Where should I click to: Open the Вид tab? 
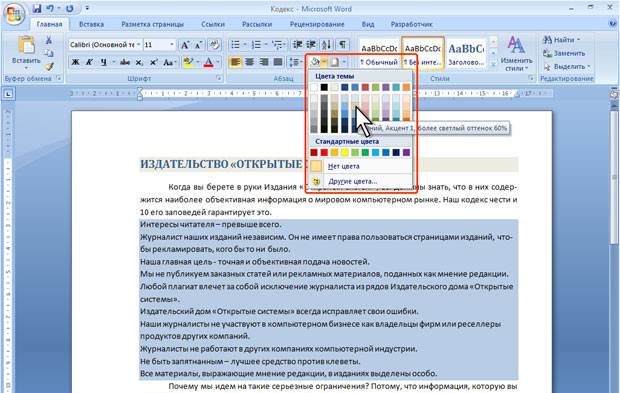pyautogui.click(x=368, y=24)
